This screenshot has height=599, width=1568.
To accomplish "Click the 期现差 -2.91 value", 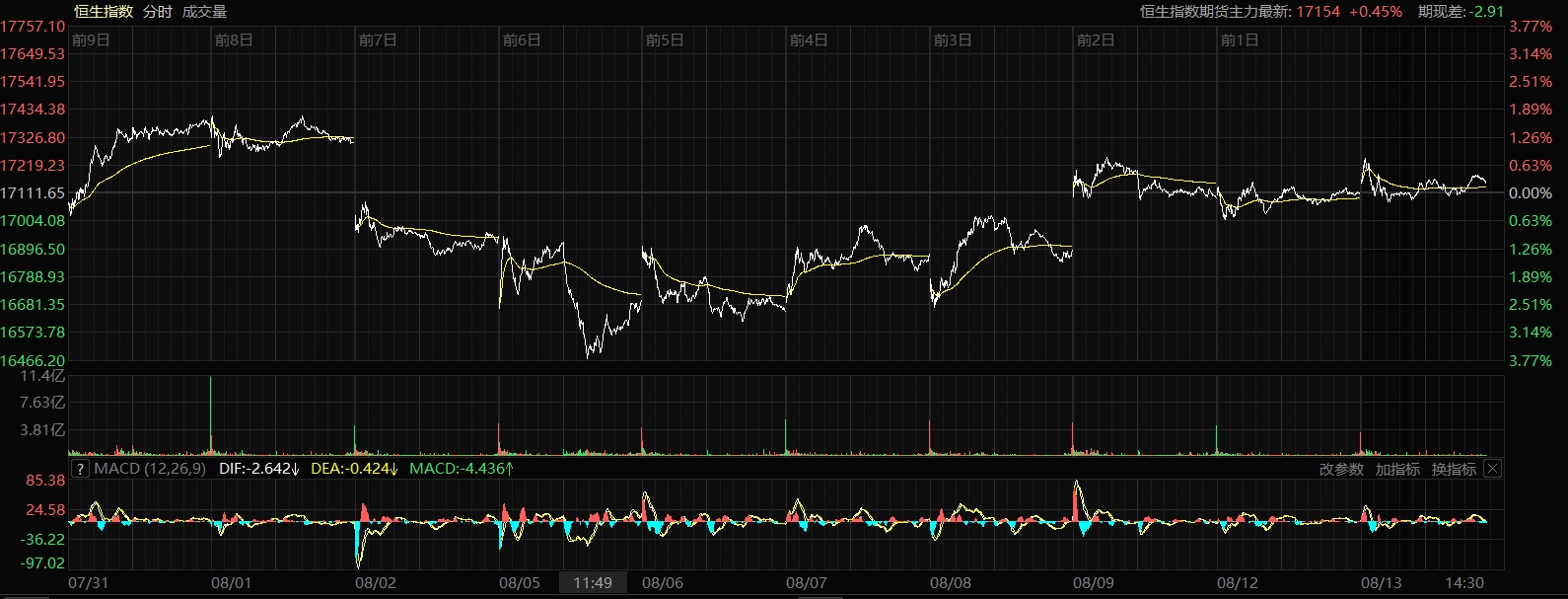I will coord(1461,12).
